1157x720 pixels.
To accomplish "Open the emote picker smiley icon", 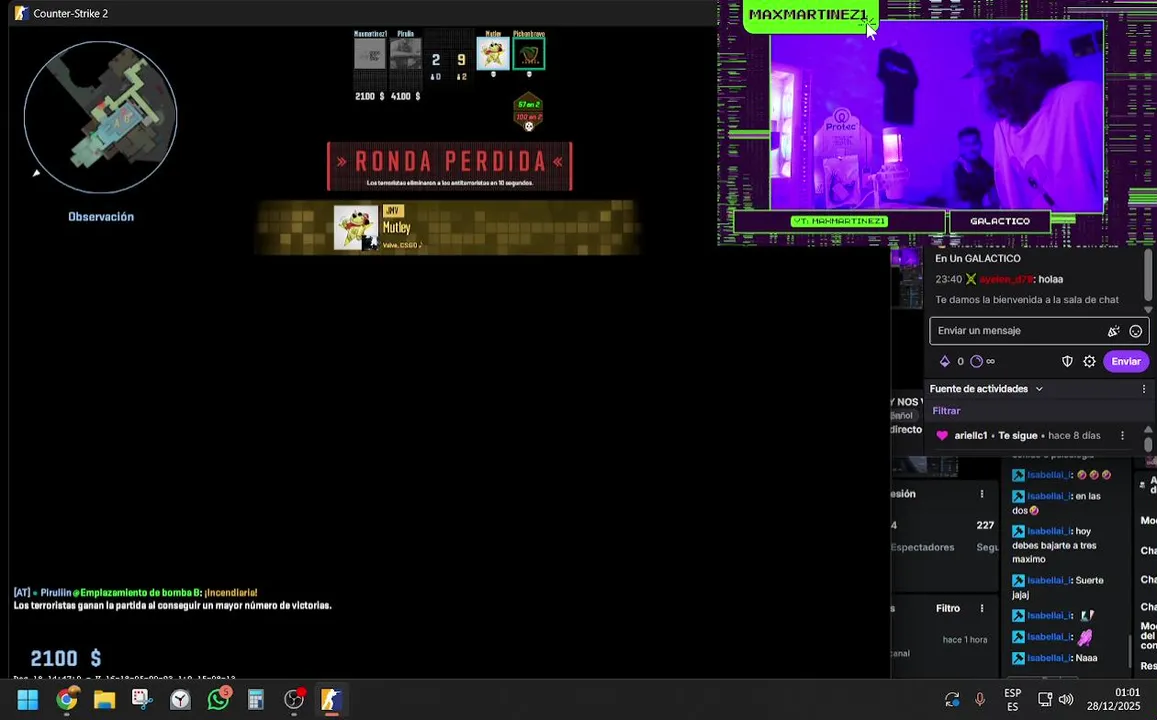I will pos(1136,331).
